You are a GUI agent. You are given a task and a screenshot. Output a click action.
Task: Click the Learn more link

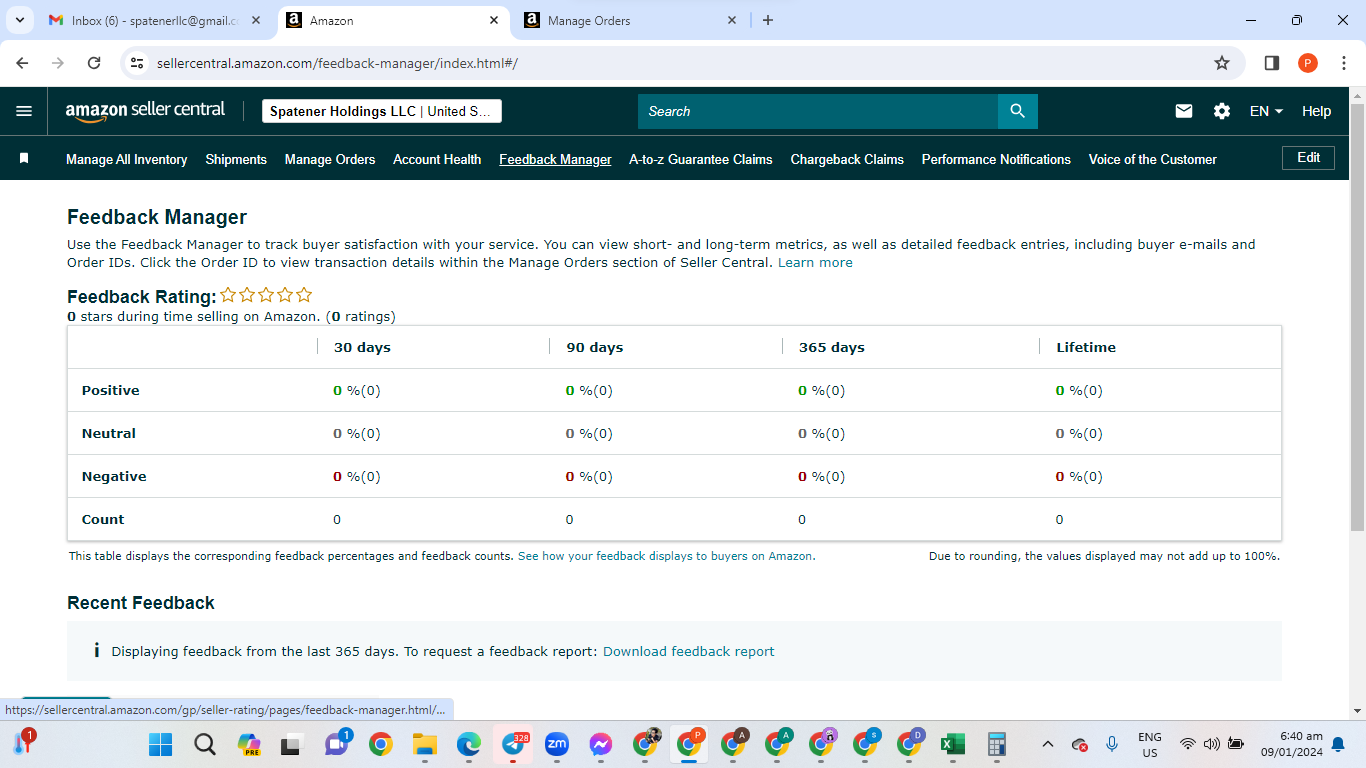pos(815,262)
